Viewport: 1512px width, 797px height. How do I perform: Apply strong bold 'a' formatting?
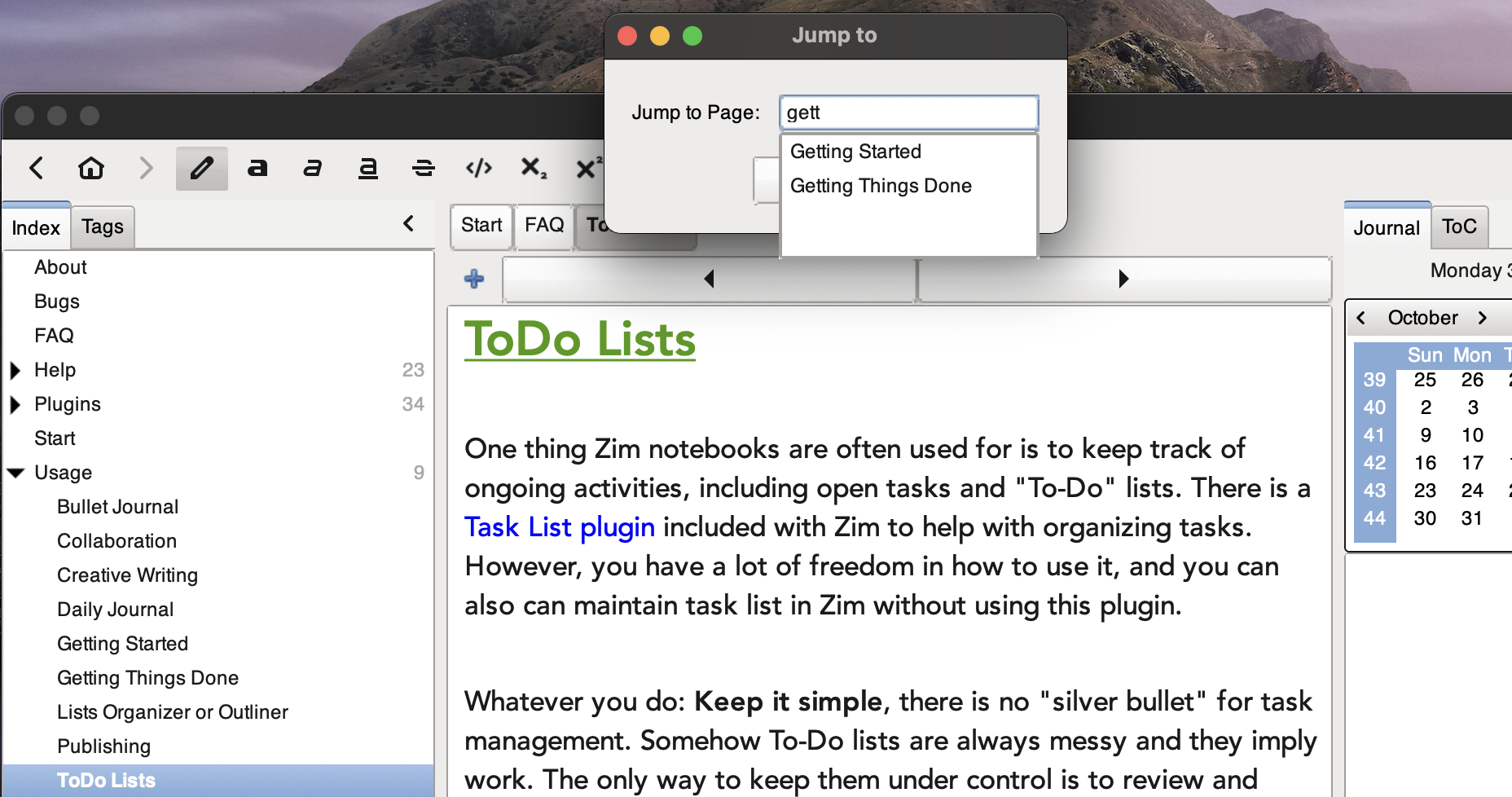[x=257, y=168]
